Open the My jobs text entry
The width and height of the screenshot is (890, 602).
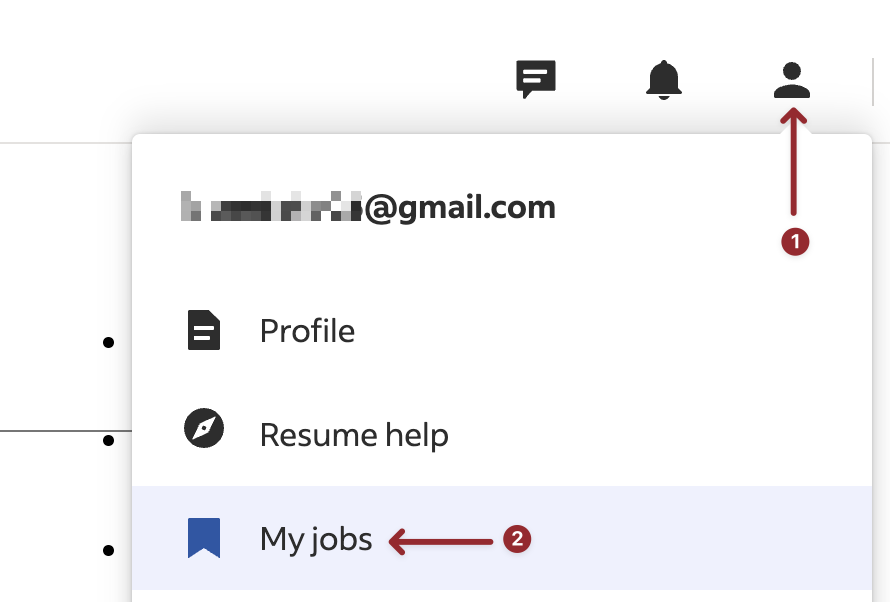click(316, 540)
